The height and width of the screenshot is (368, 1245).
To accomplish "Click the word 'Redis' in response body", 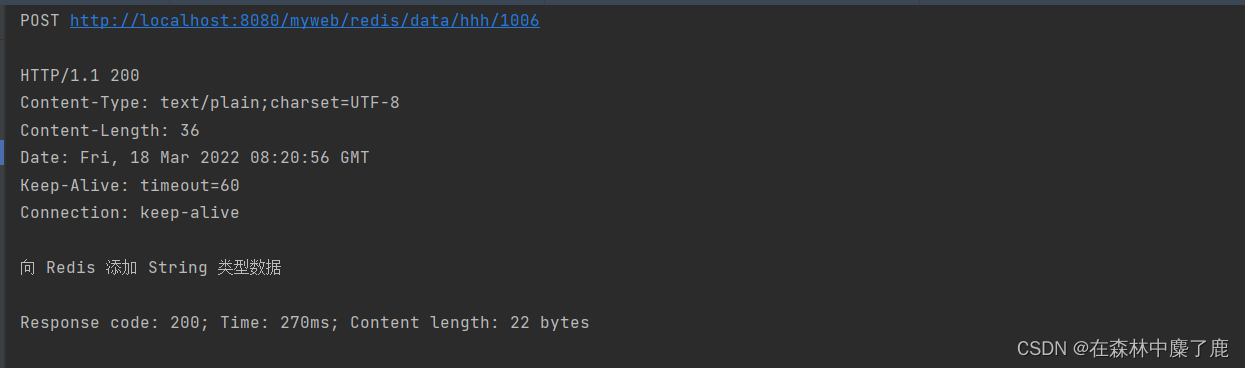I will (x=71, y=268).
